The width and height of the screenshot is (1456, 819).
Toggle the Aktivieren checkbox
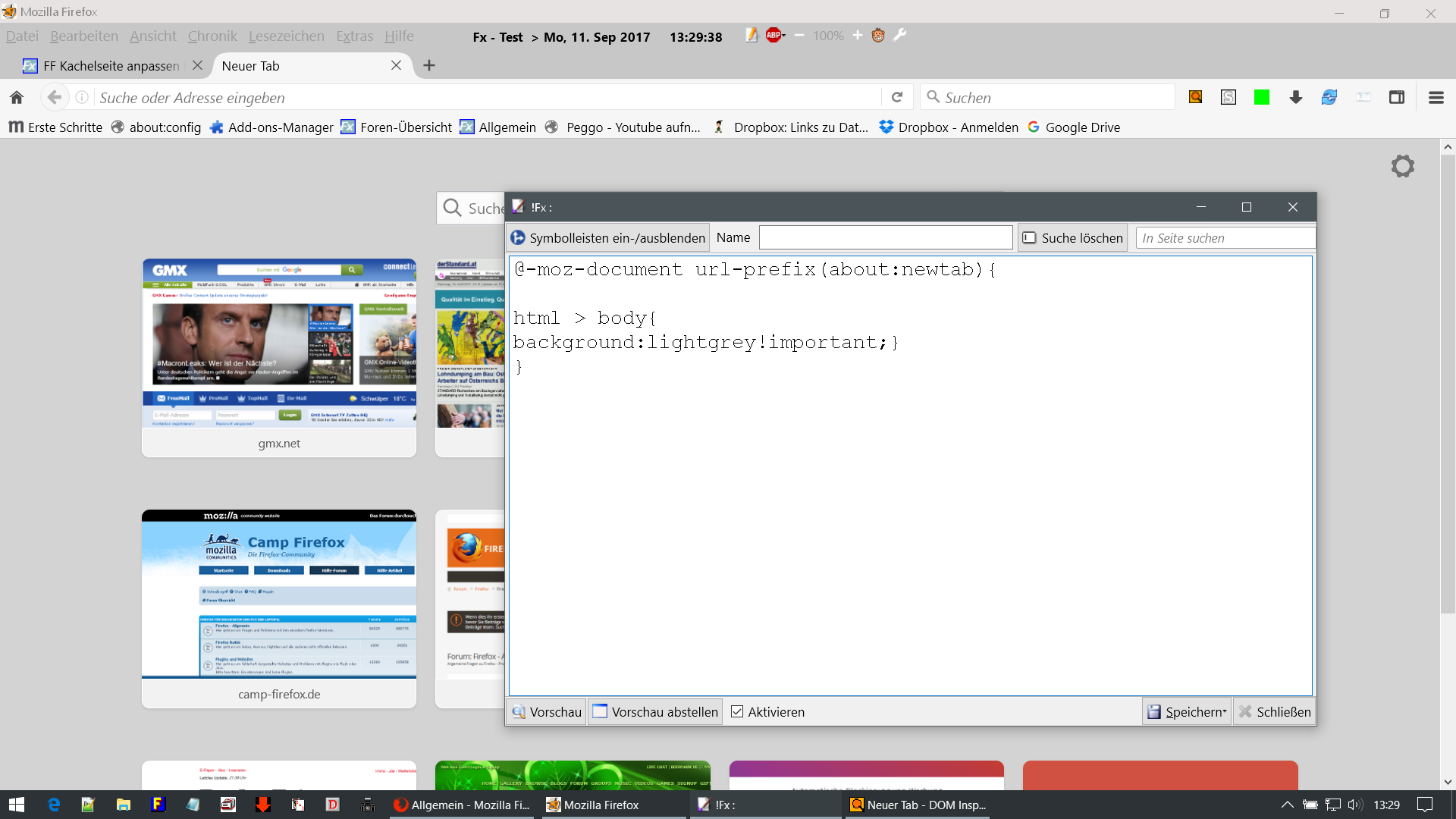737,711
